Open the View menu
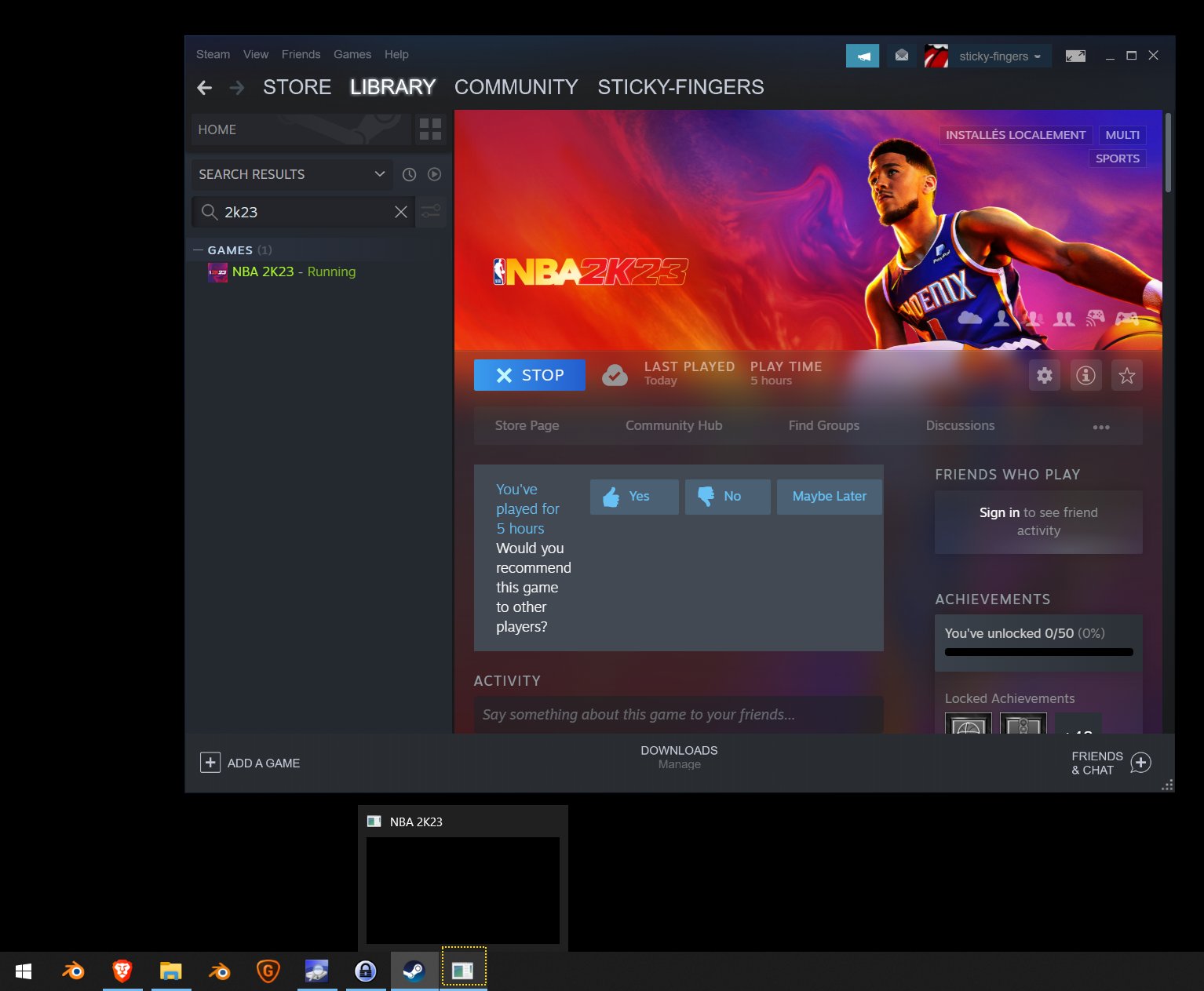The image size is (1204, 991). pos(256,55)
